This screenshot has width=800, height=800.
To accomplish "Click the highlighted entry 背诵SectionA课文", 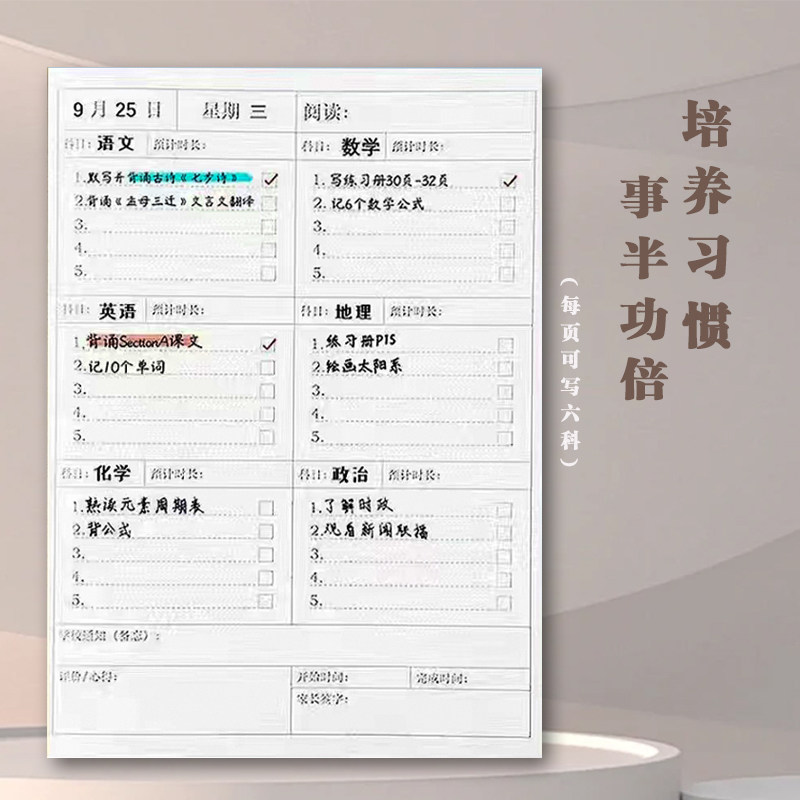I will [144, 341].
